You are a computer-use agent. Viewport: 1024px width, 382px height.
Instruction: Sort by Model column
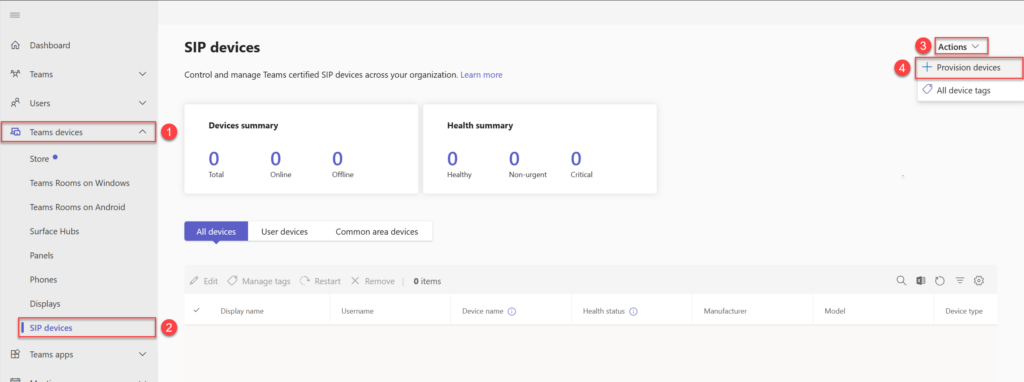pyautogui.click(x=835, y=311)
